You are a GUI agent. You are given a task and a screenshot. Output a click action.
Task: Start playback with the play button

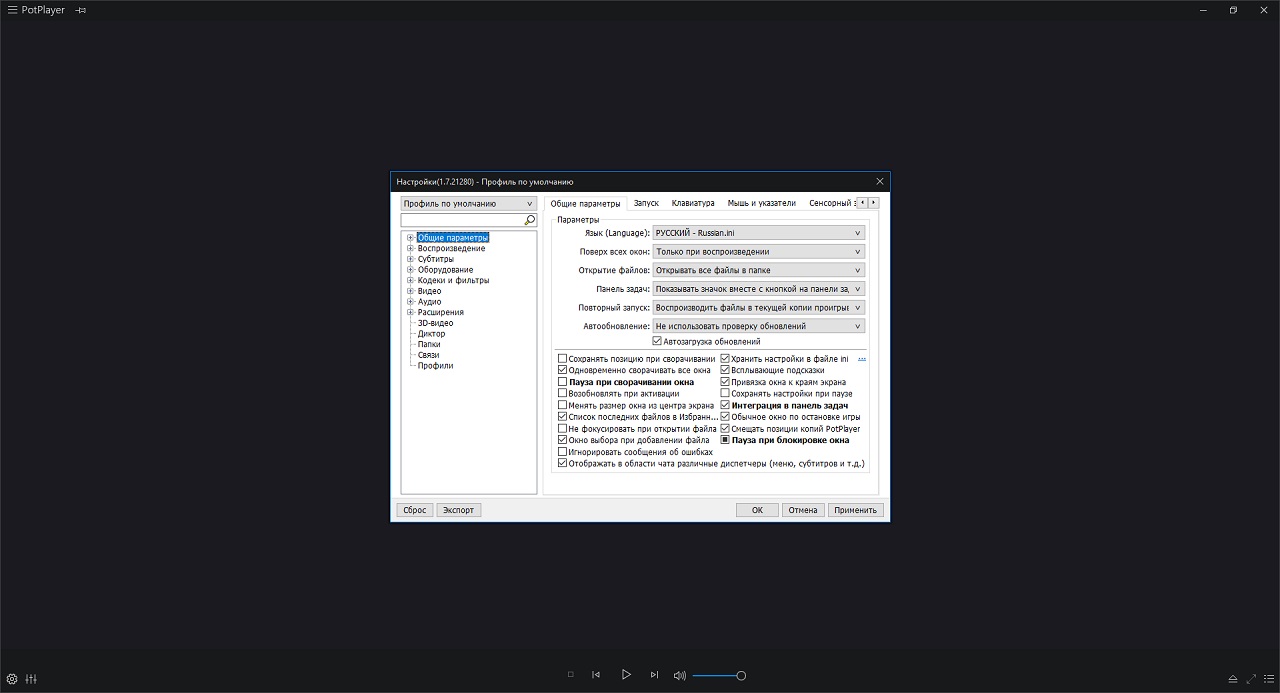click(626, 675)
